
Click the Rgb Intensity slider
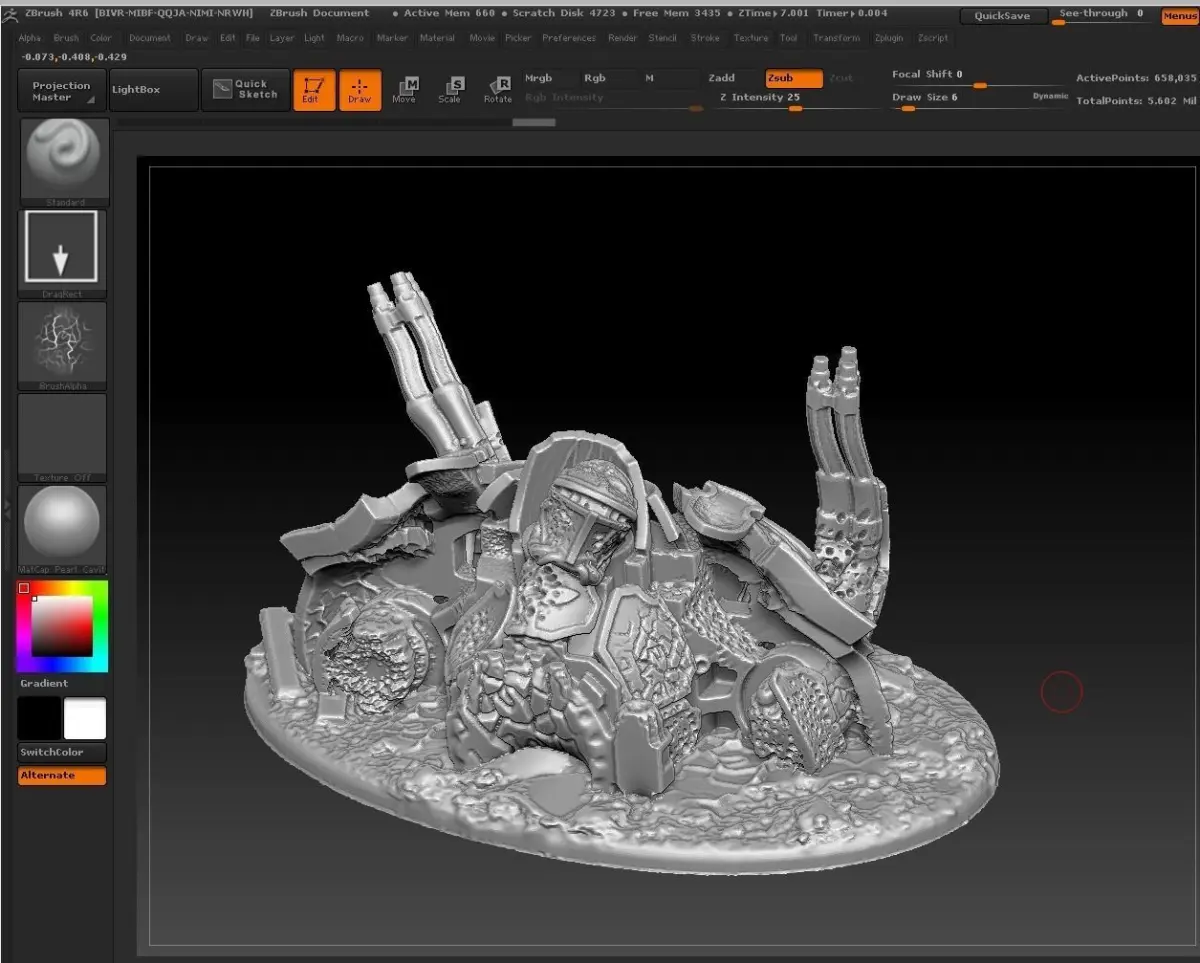[612, 100]
